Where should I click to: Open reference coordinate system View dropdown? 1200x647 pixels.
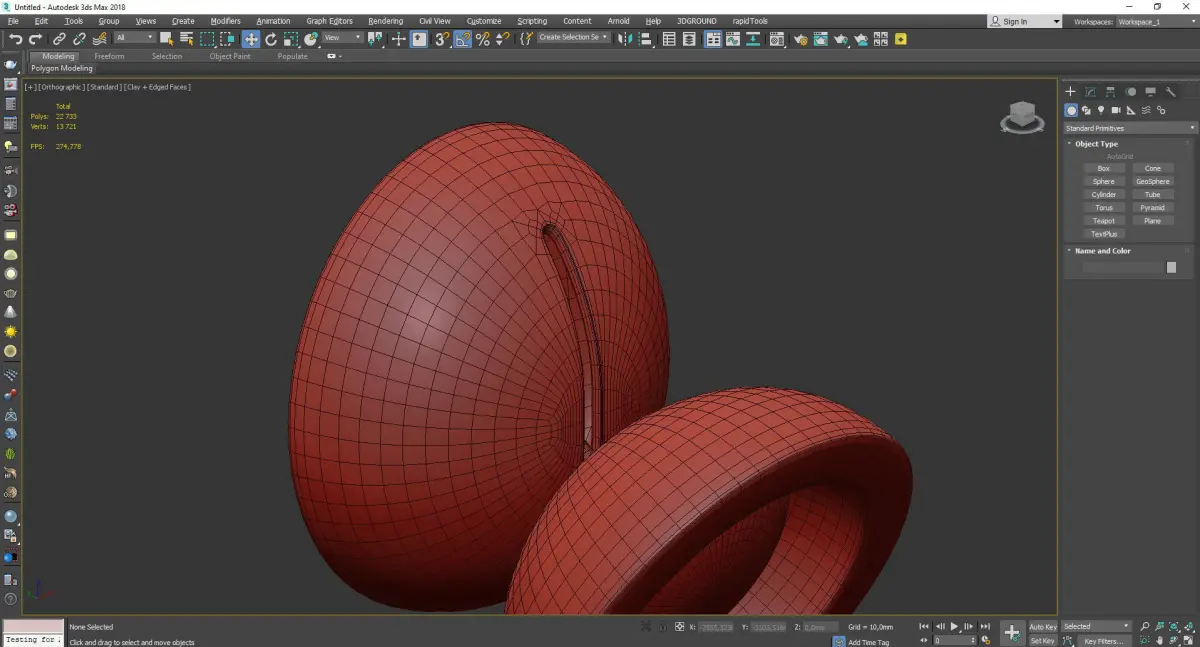point(342,38)
